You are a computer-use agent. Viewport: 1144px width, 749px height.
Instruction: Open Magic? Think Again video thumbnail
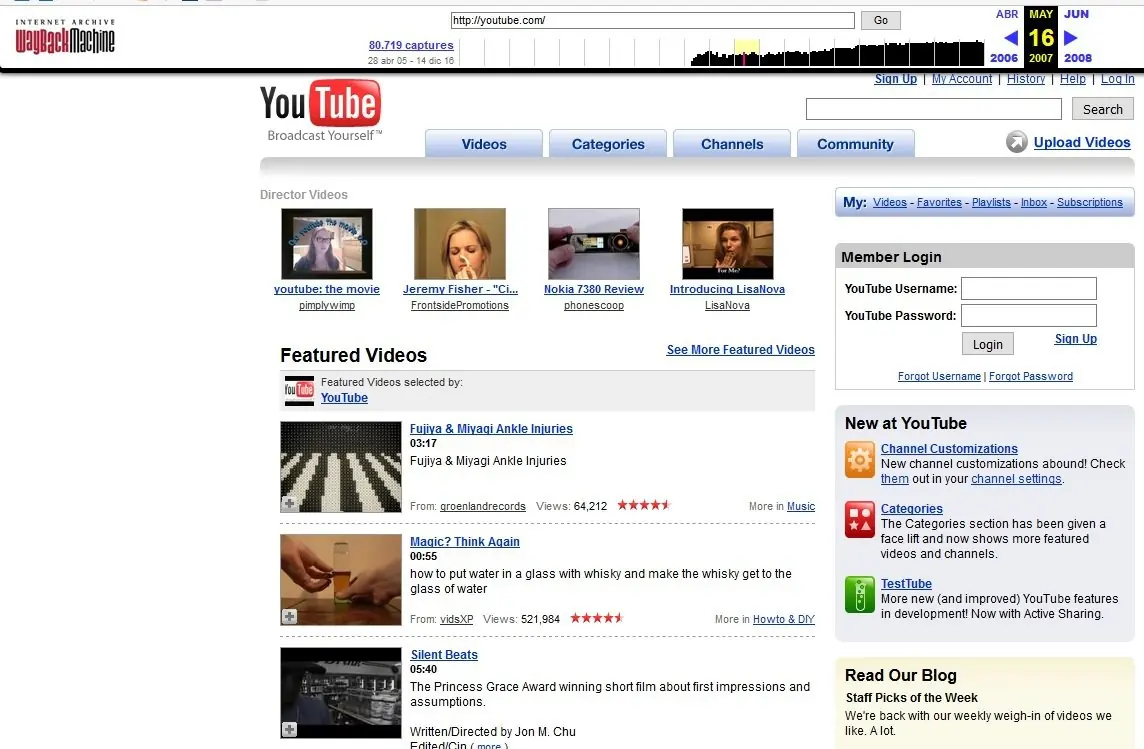(341, 580)
